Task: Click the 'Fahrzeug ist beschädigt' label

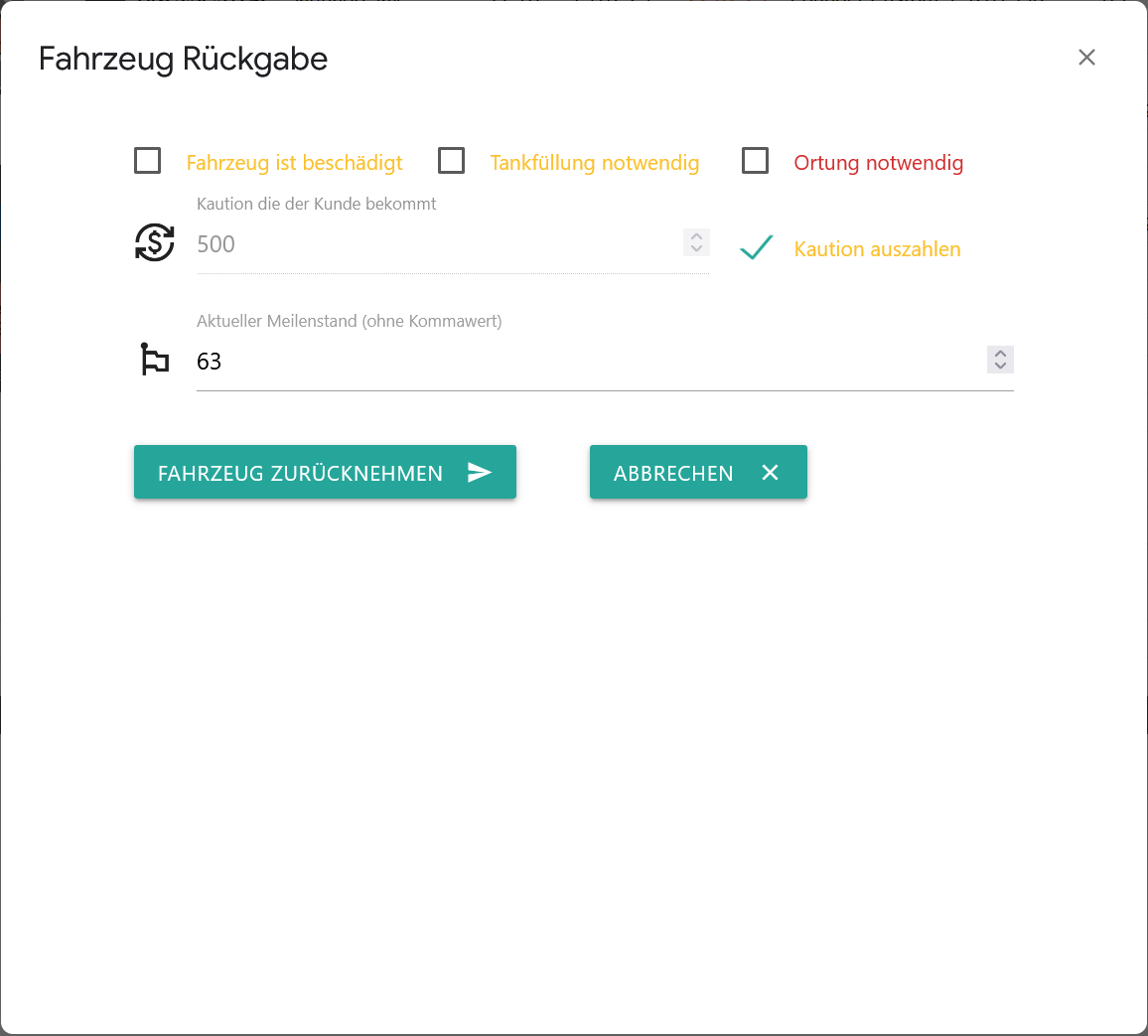Action: (294, 163)
